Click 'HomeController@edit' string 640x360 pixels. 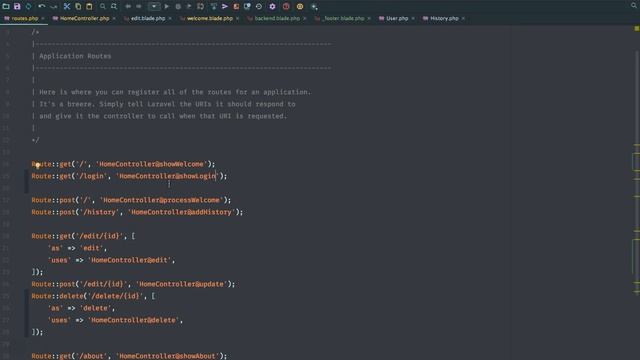coord(129,260)
